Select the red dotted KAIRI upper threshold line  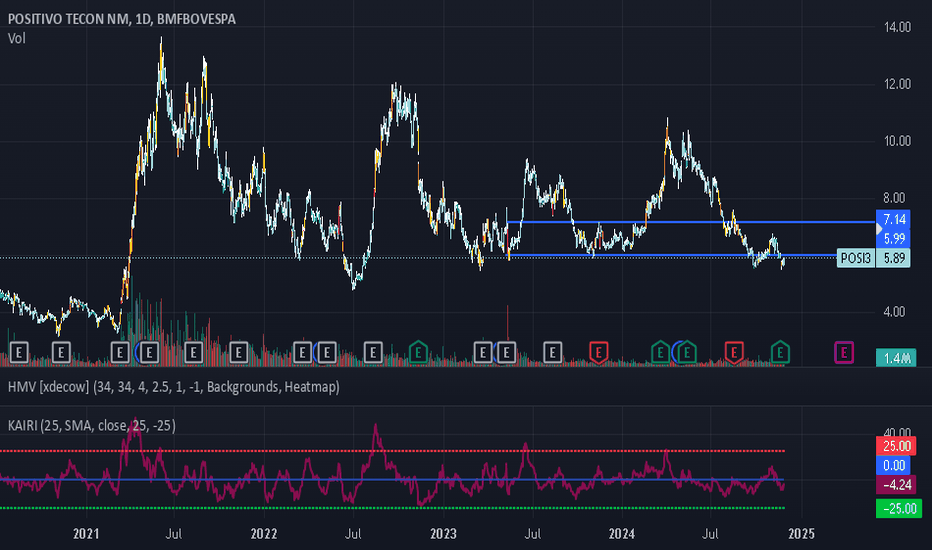[x=392, y=451]
